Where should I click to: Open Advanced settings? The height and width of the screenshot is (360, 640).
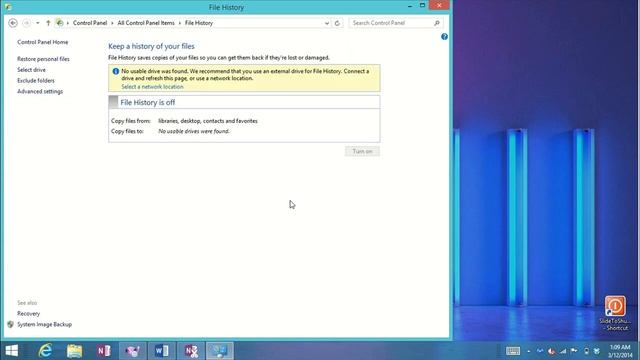click(x=40, y=91)
